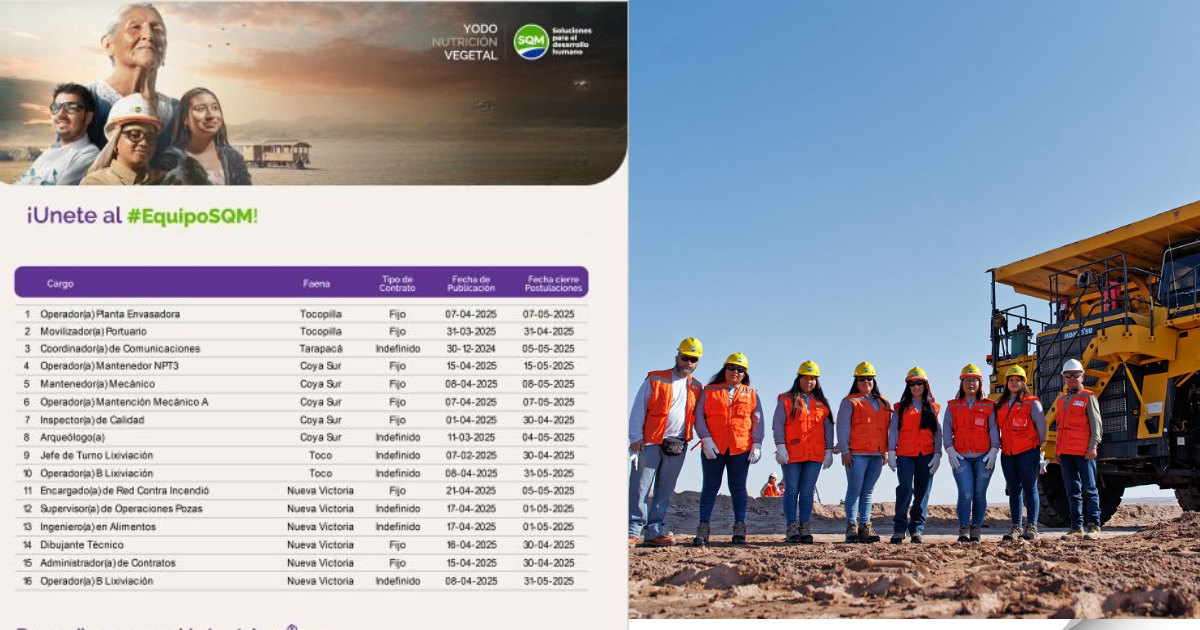Select 'Encargado(a) de Red Contra Incendió' title

click(124, 491)
